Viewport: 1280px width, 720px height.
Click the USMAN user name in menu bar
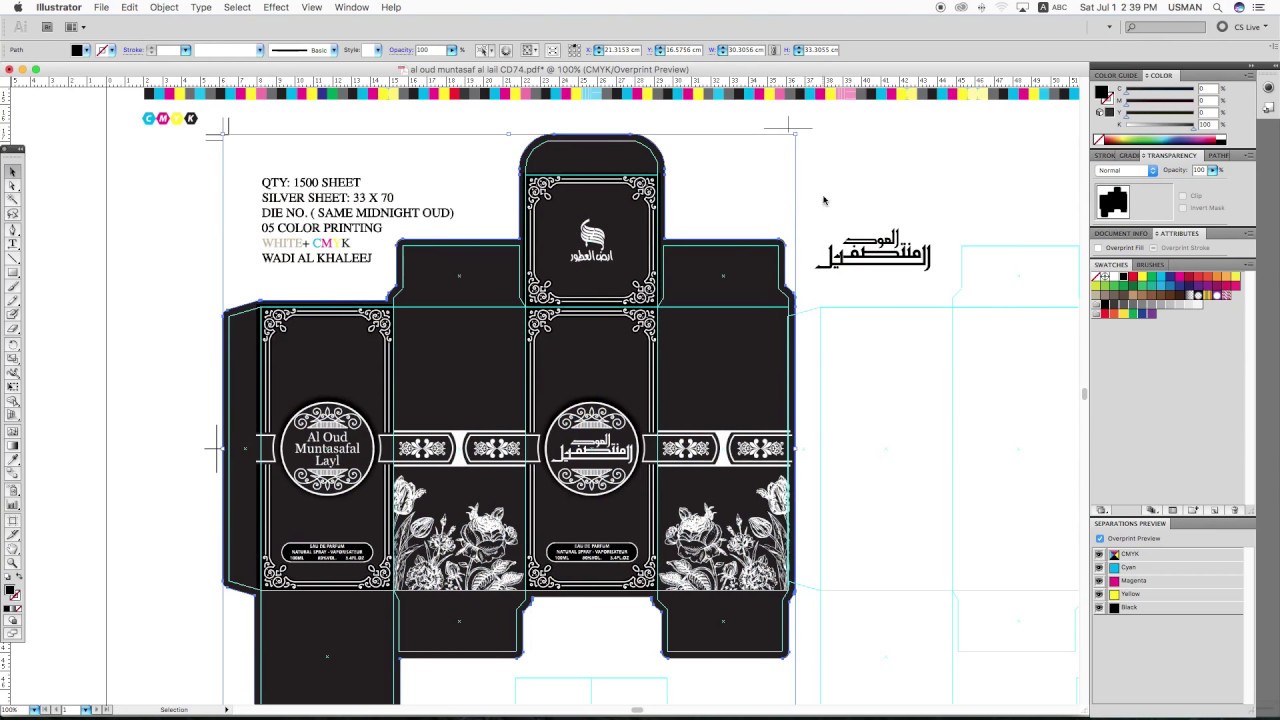point(1186,7)
